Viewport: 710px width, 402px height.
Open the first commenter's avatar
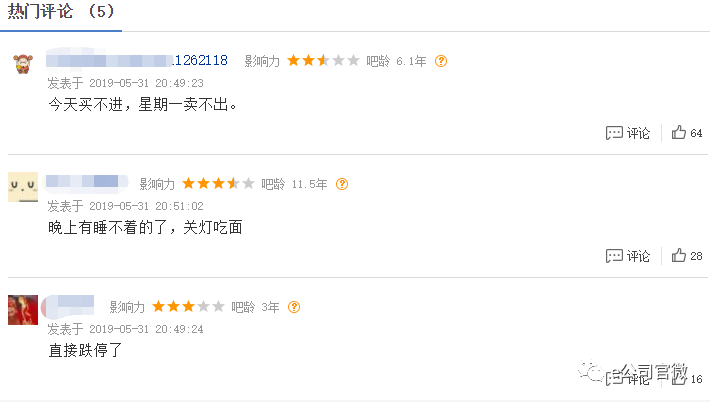pyautogui.click(x=23, y=64)
